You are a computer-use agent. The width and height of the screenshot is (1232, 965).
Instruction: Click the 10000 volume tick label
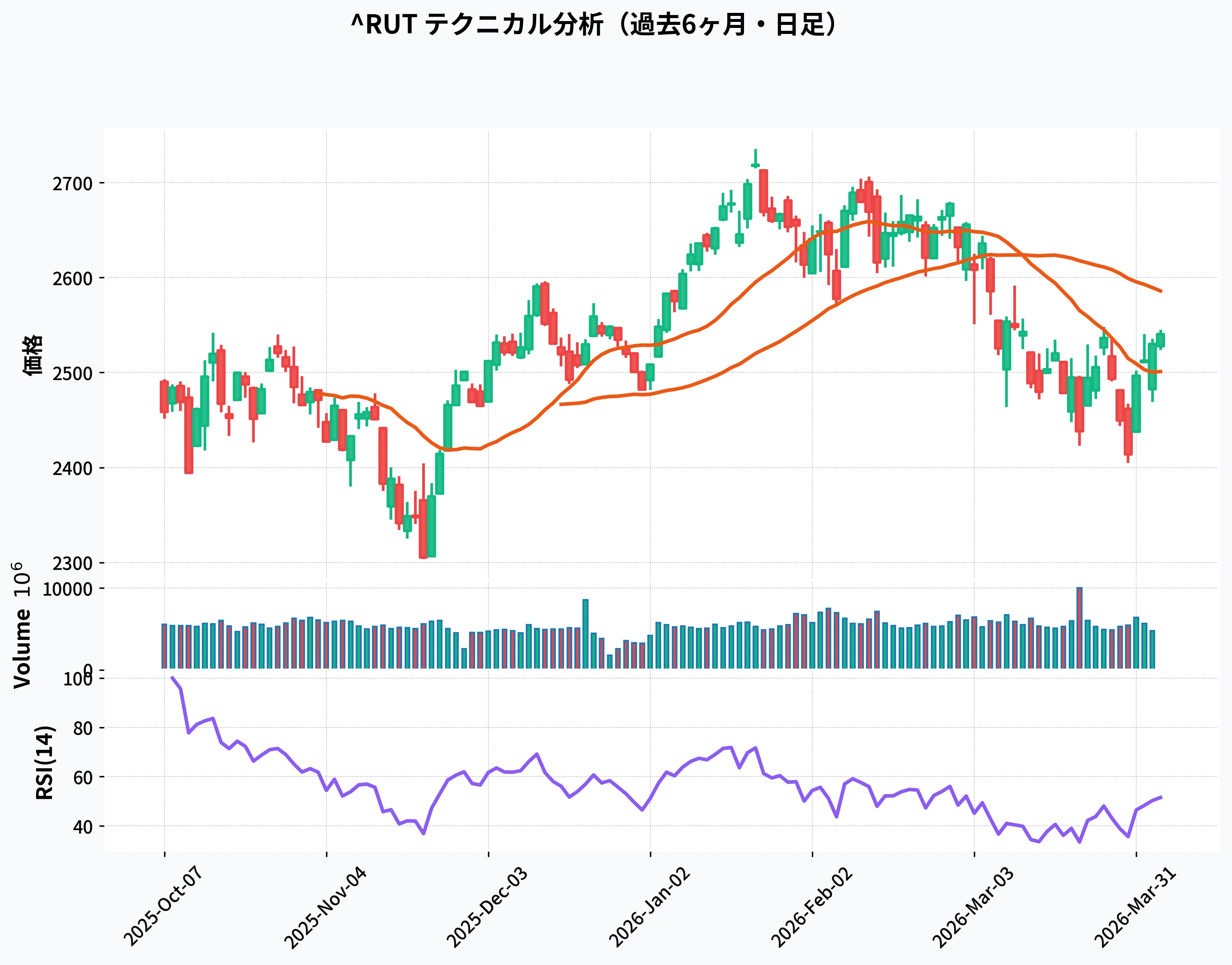[x=67, y=589]
